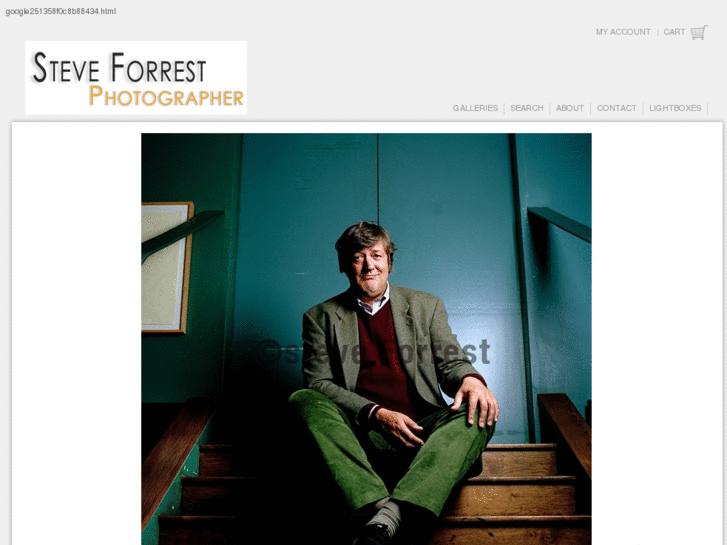Click the Steve Forrest Photographer logo

coord(136,77)
